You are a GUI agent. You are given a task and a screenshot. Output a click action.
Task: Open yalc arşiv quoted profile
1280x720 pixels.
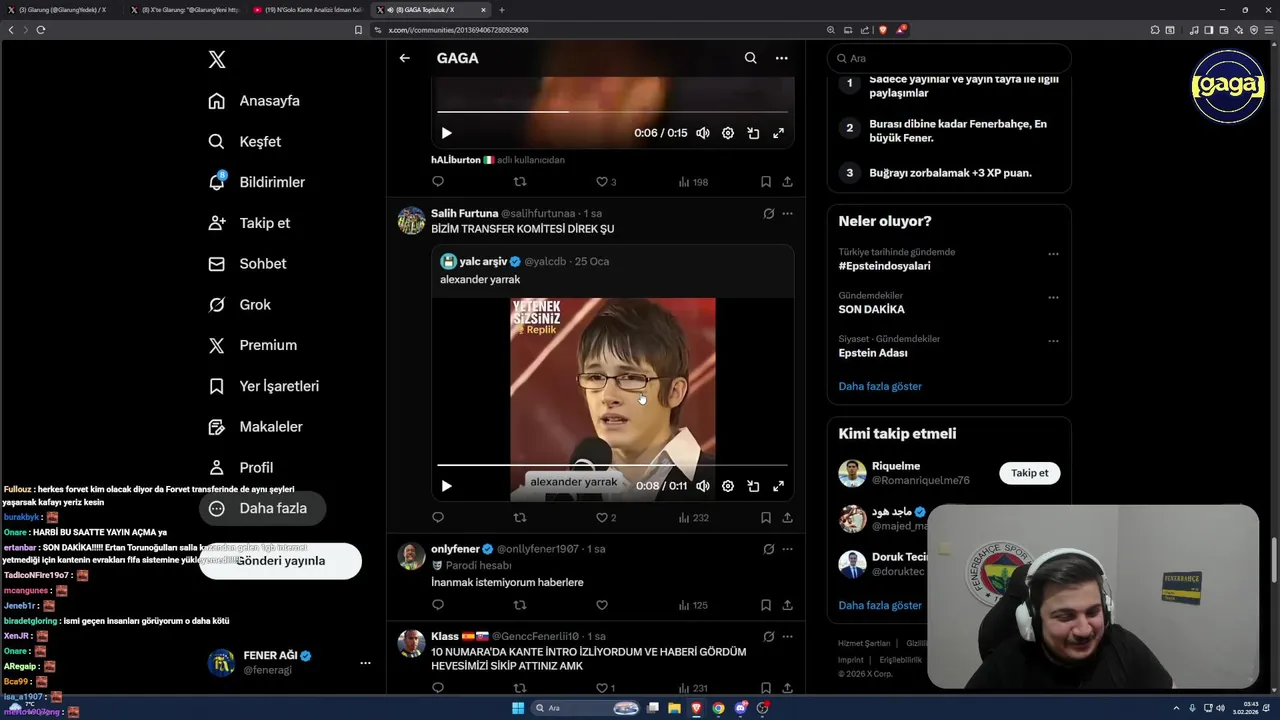(482, 261)
